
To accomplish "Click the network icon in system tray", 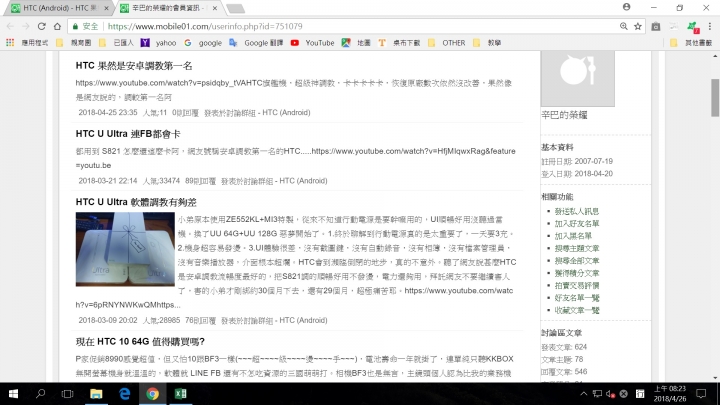I will tap(597, 394).
